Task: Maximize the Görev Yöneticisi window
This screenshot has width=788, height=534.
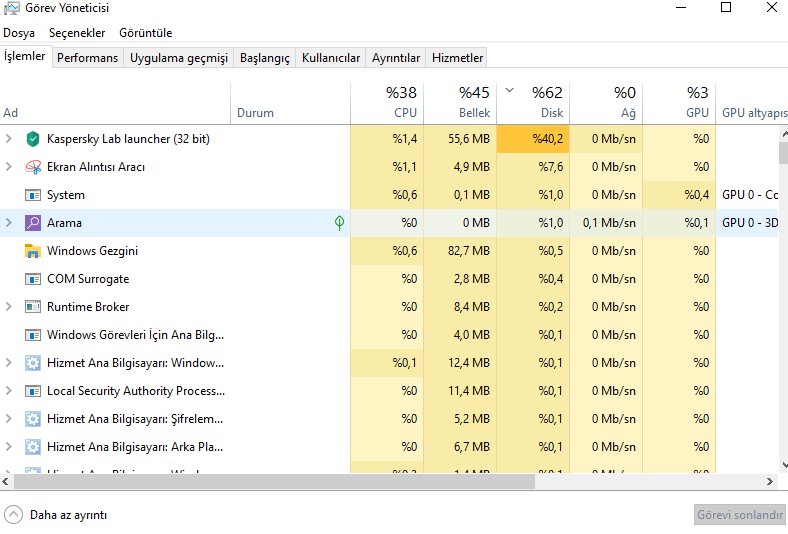Action: point(726,8)
